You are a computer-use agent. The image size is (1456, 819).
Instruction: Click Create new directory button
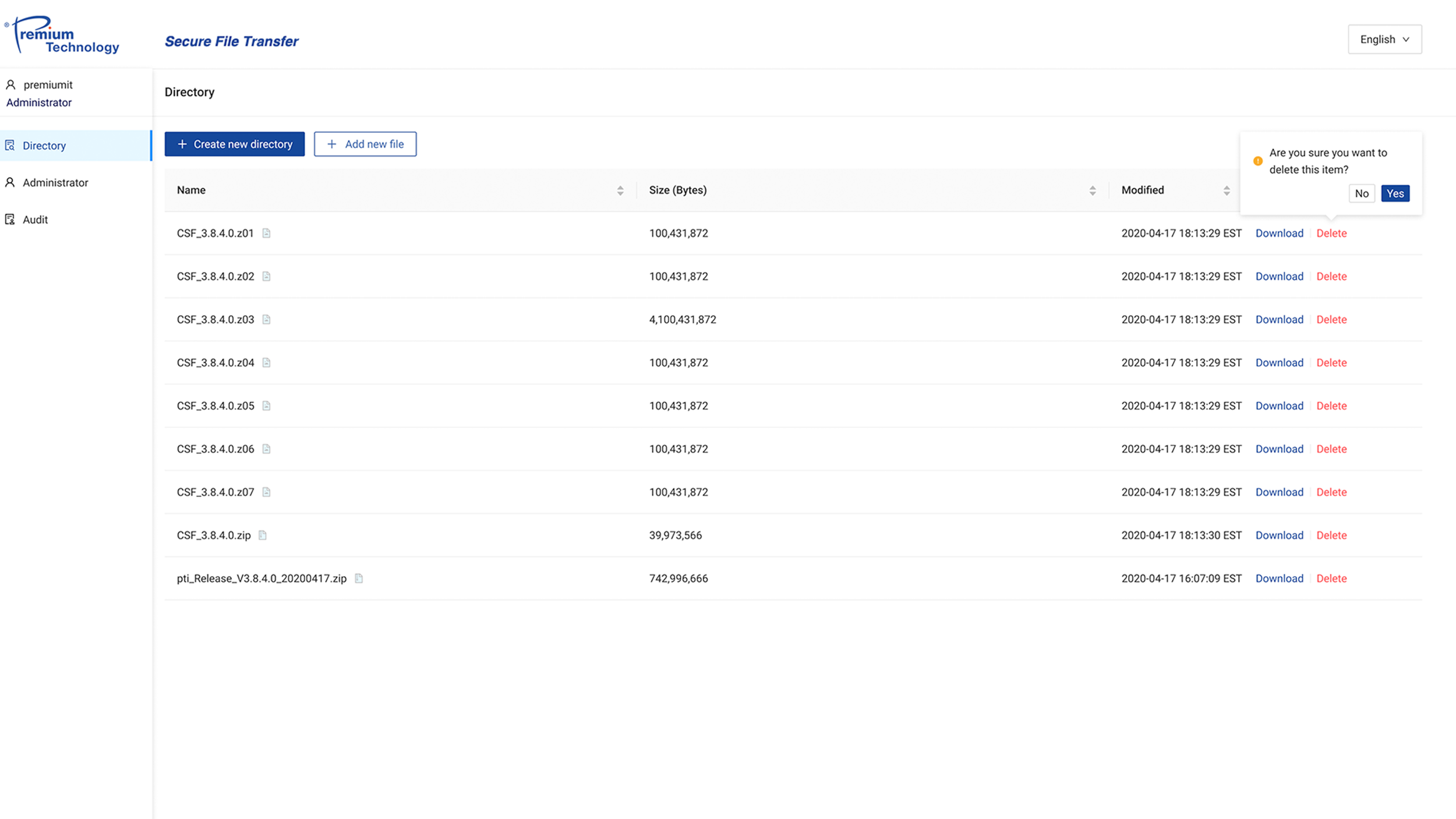click(234, 144)
